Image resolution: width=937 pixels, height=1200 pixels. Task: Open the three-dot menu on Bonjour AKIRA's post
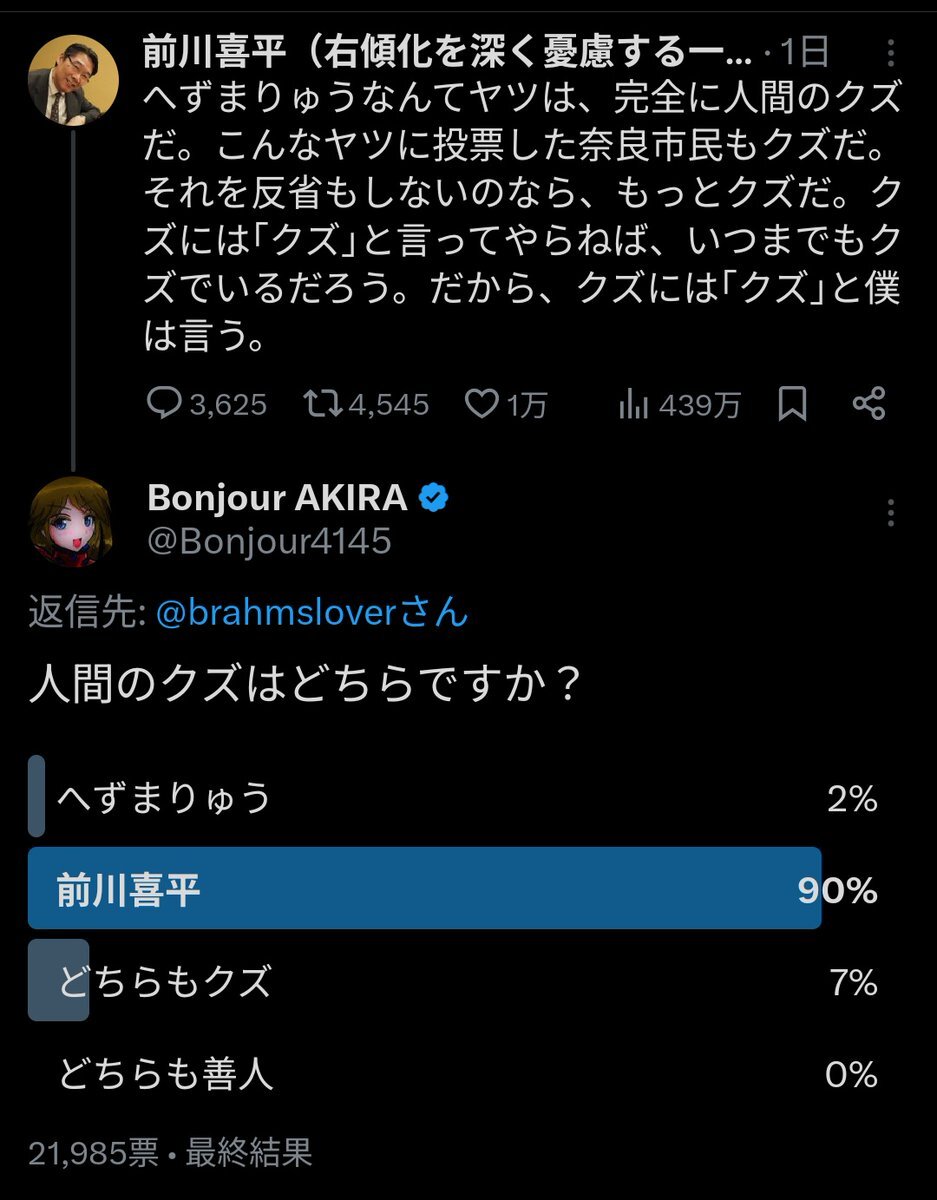point(891,514)
